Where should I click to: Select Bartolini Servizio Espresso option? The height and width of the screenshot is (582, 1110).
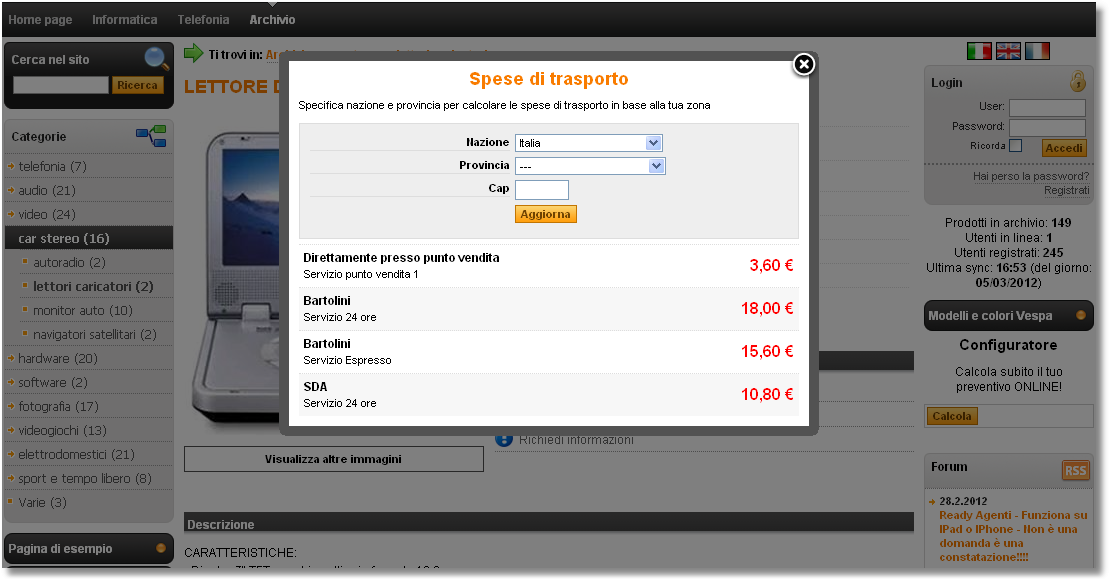point(549,352)
